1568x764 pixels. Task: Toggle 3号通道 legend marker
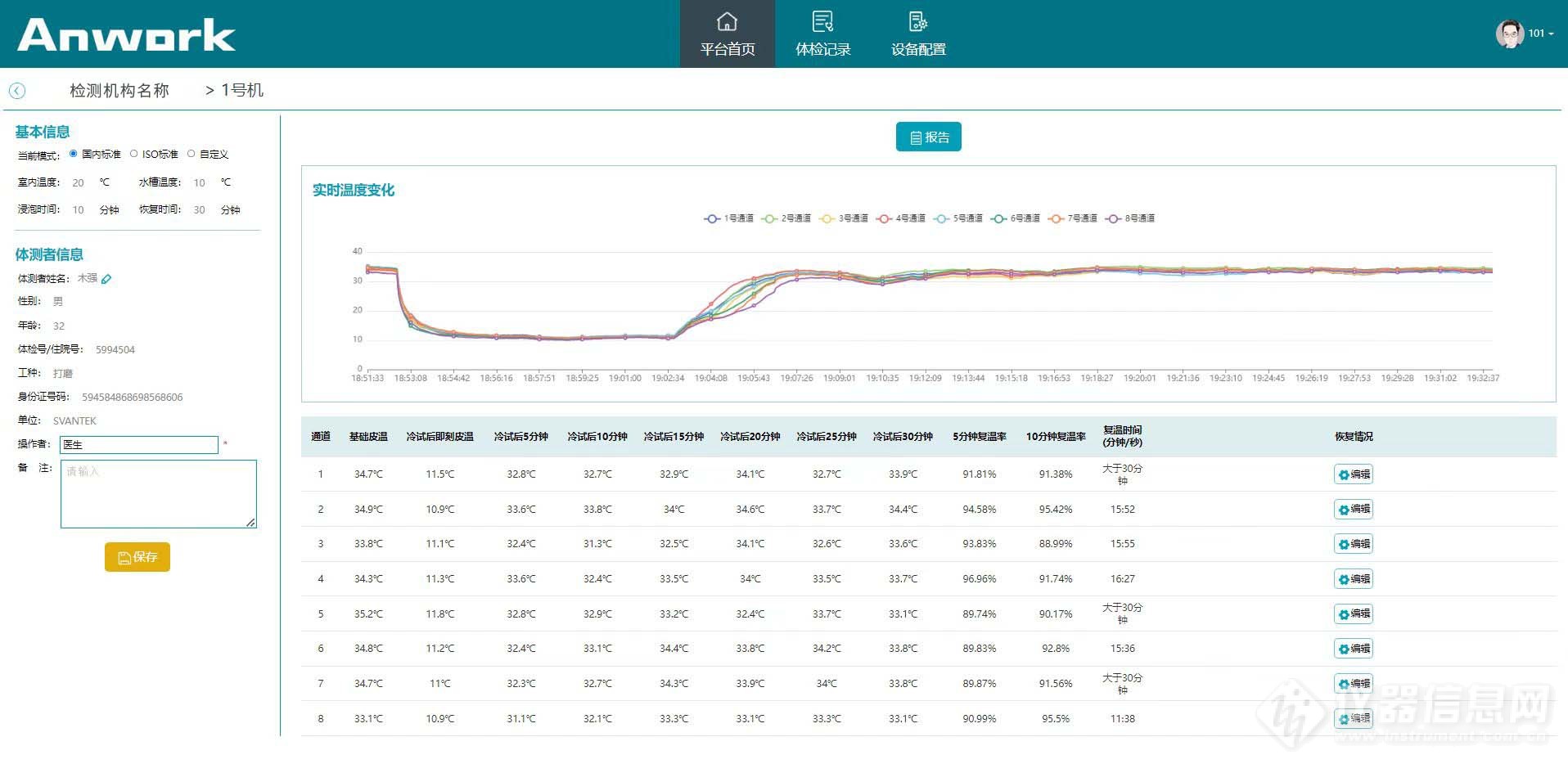tap(827, 218)
